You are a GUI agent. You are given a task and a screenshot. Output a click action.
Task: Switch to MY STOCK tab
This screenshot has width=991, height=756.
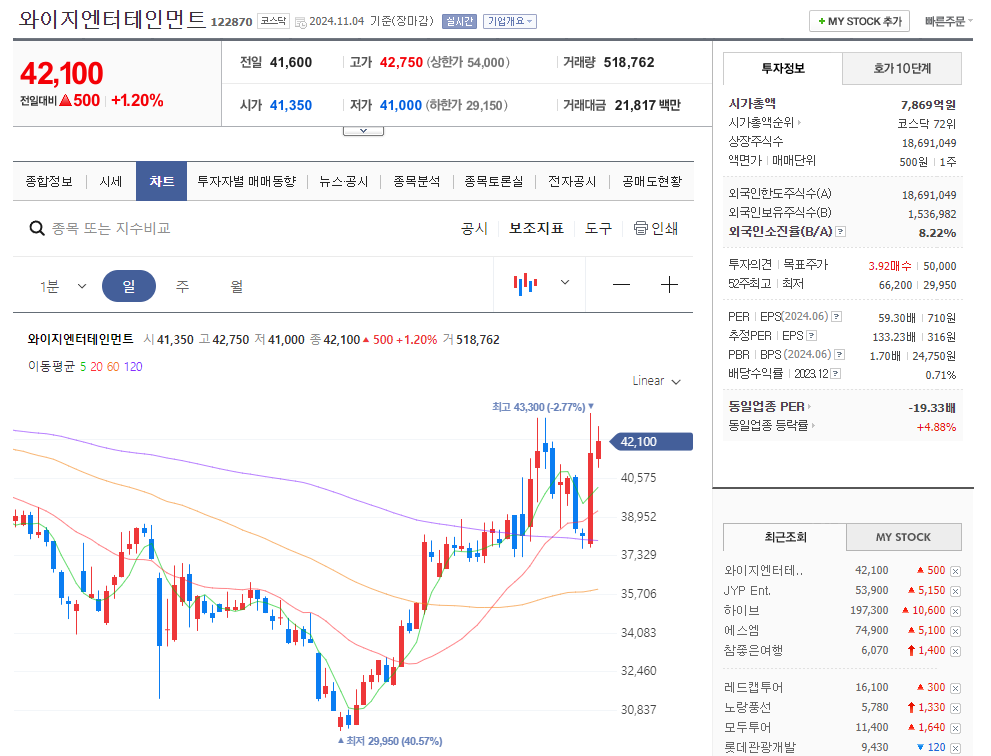click(903, 537)
